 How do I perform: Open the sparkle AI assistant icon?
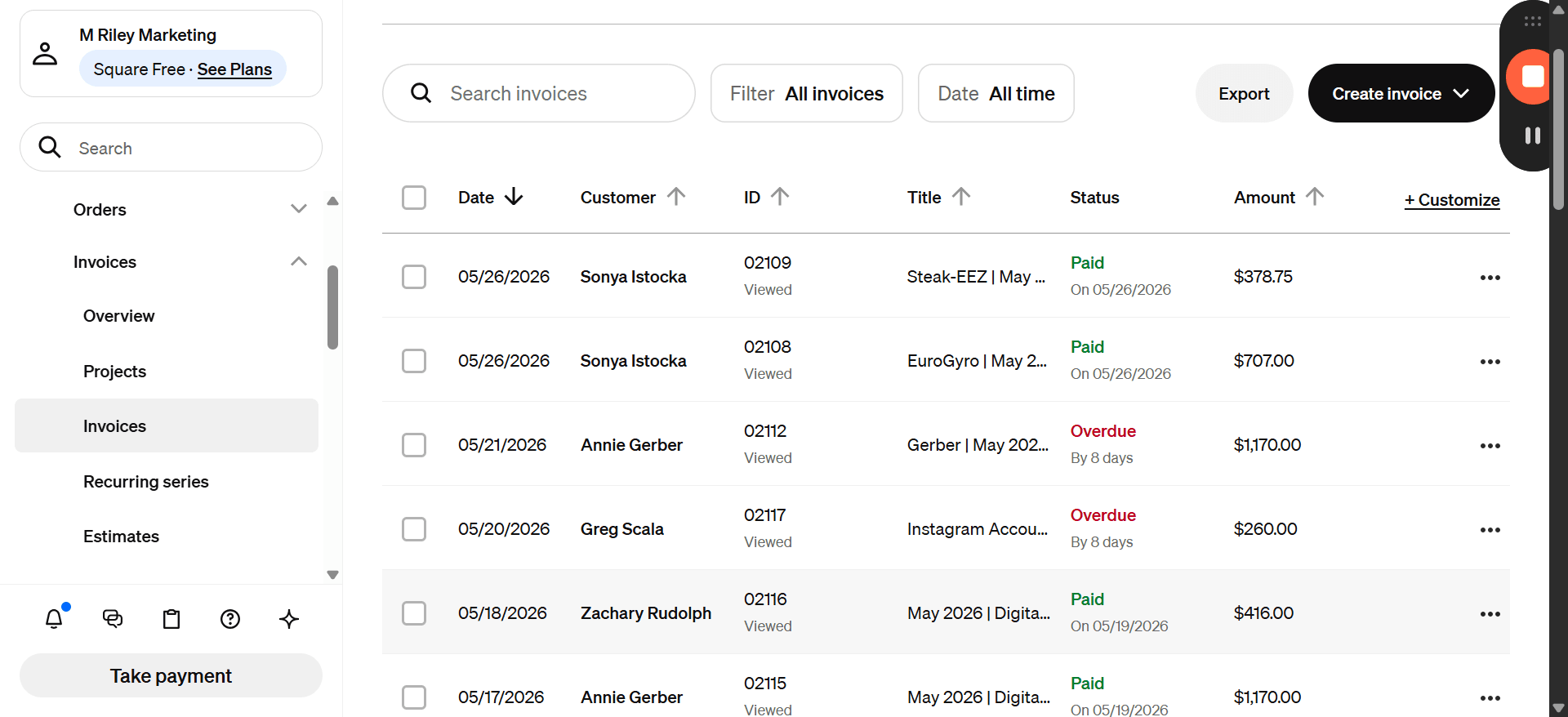tap(289, 619)
